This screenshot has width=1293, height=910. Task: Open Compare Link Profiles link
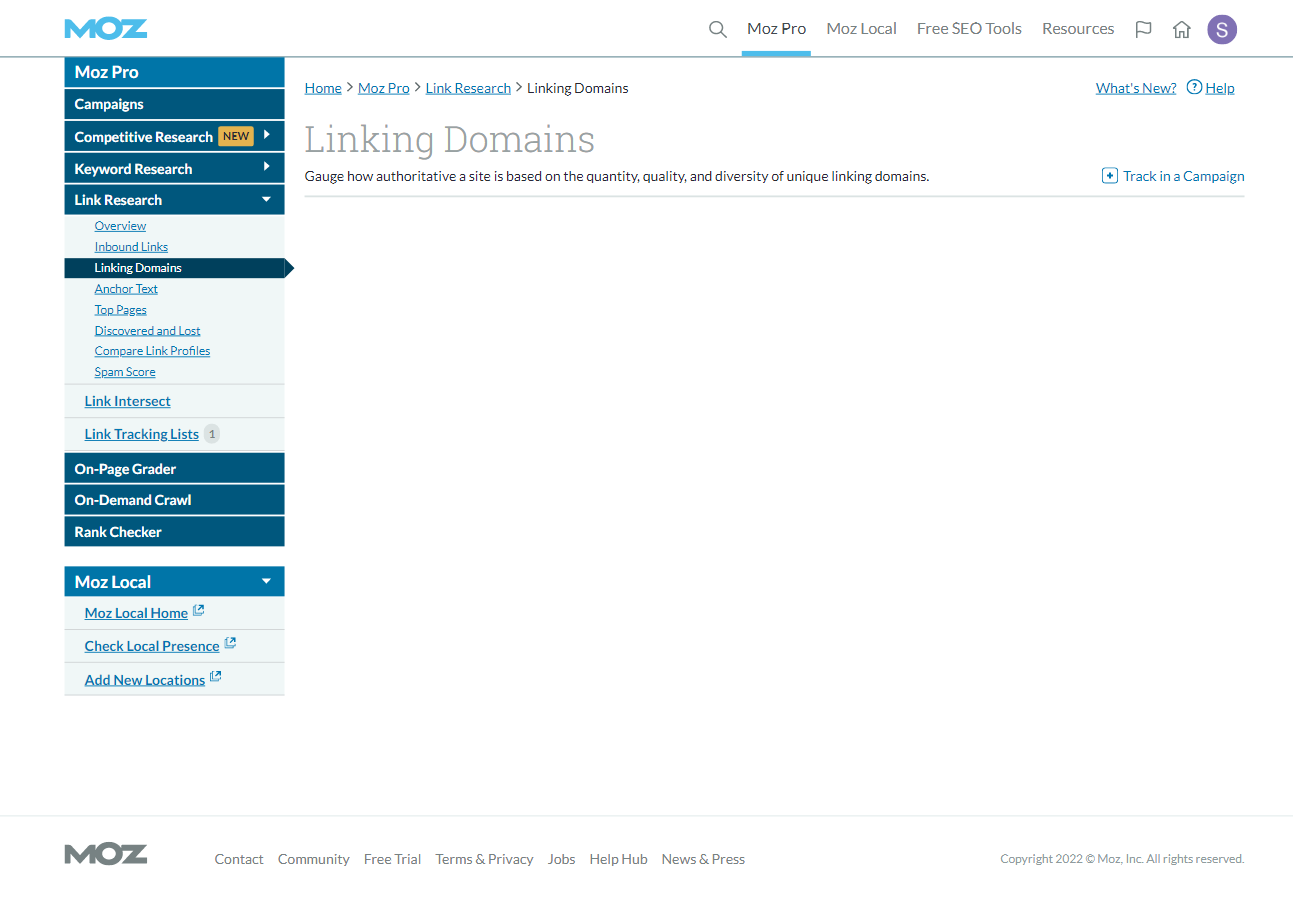(152, 351)
